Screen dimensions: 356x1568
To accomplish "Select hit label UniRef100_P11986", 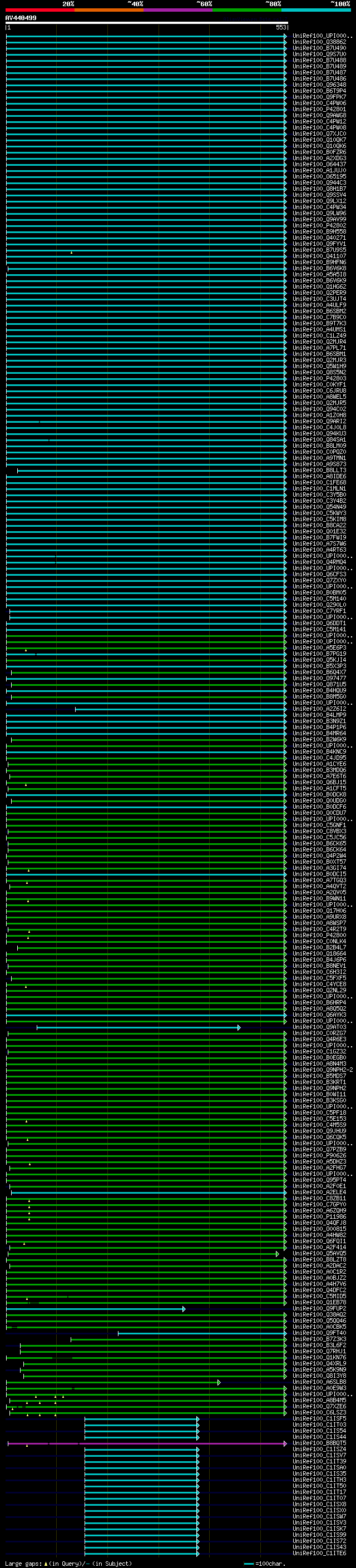I will click(319, 1216).
